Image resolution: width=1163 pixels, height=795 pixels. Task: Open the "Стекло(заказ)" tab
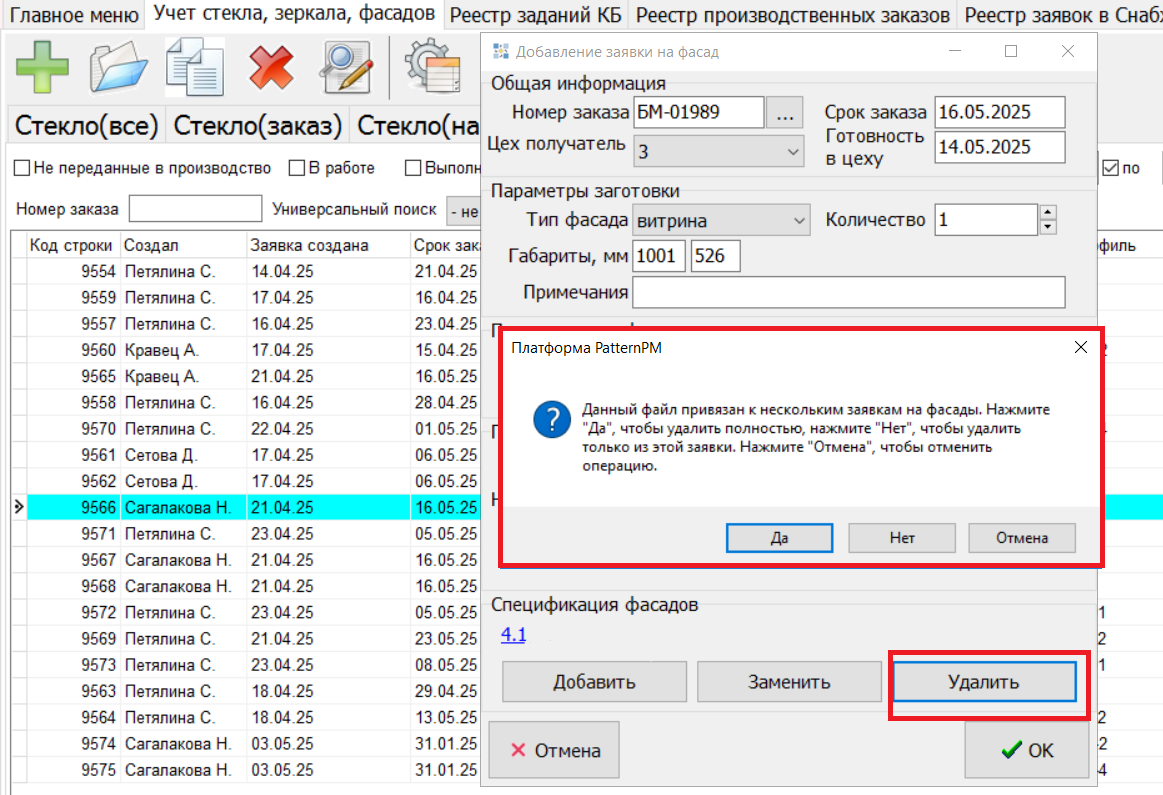(257, 126)
